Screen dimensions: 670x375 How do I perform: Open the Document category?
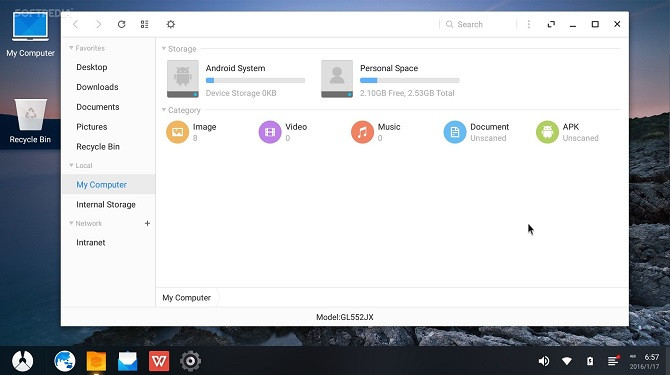click(x=476, y=132)
